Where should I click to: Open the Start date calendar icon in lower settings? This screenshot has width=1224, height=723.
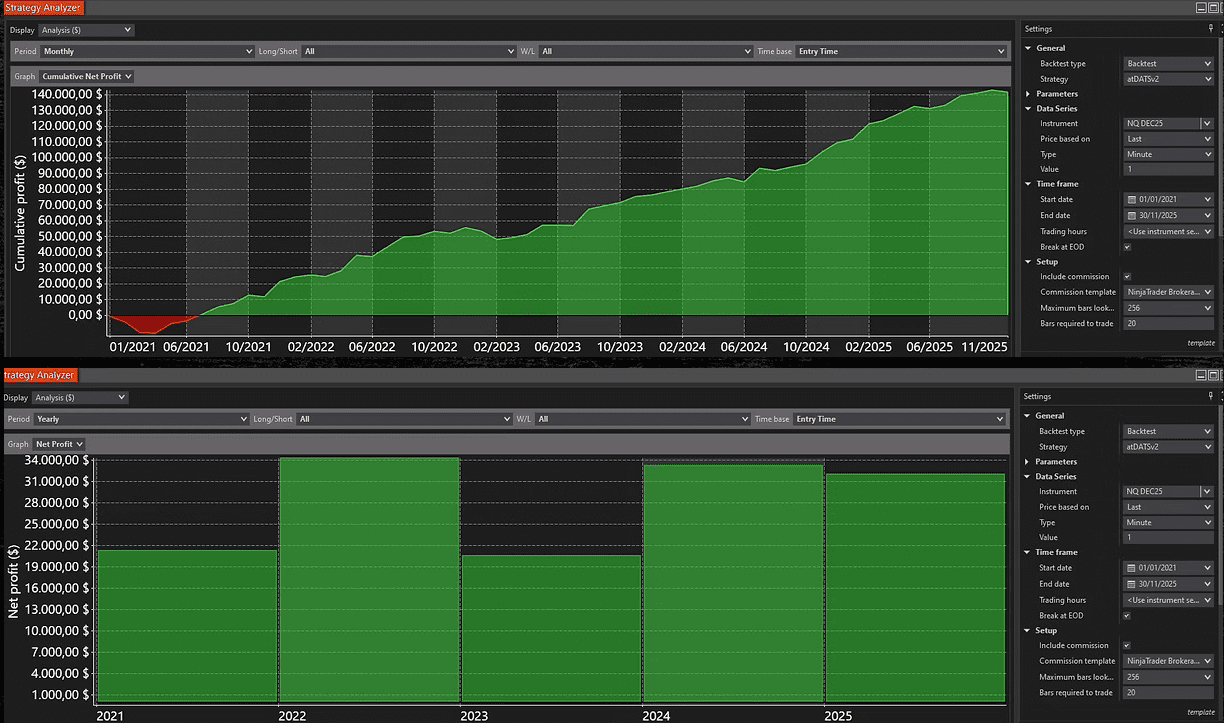tap(1130, 568)
